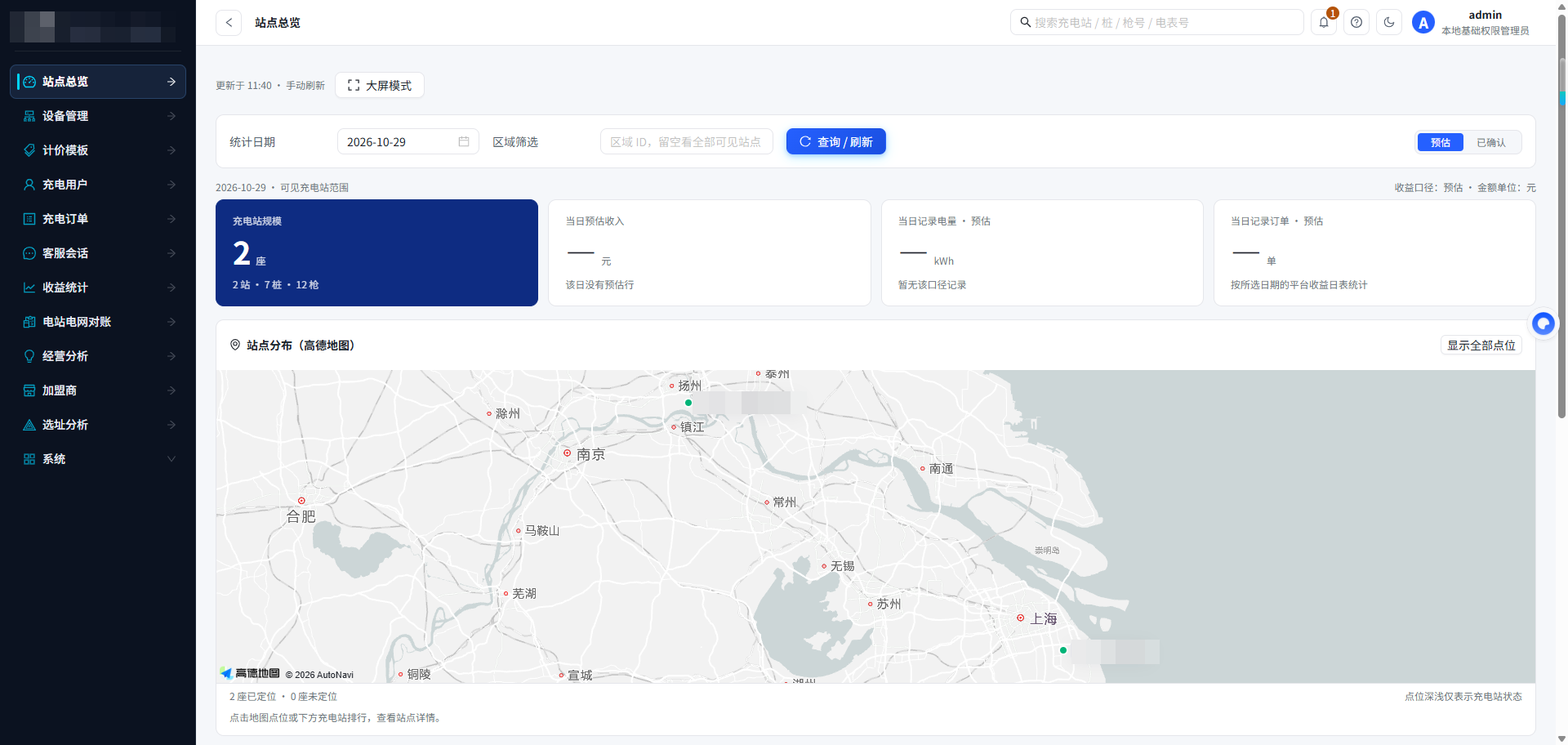Expand 设备管理 via its arrow
The image size is (1568, 745).
coord(171,116)
